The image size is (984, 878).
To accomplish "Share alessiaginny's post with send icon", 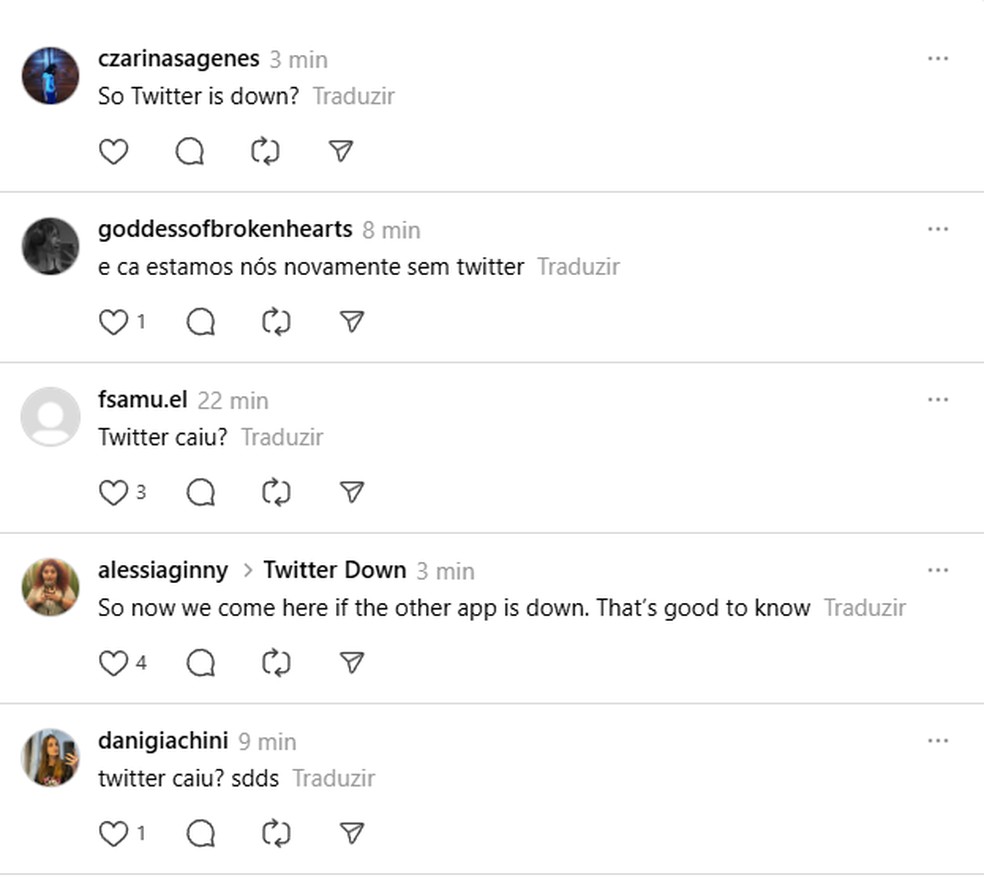I will [351, 663].
